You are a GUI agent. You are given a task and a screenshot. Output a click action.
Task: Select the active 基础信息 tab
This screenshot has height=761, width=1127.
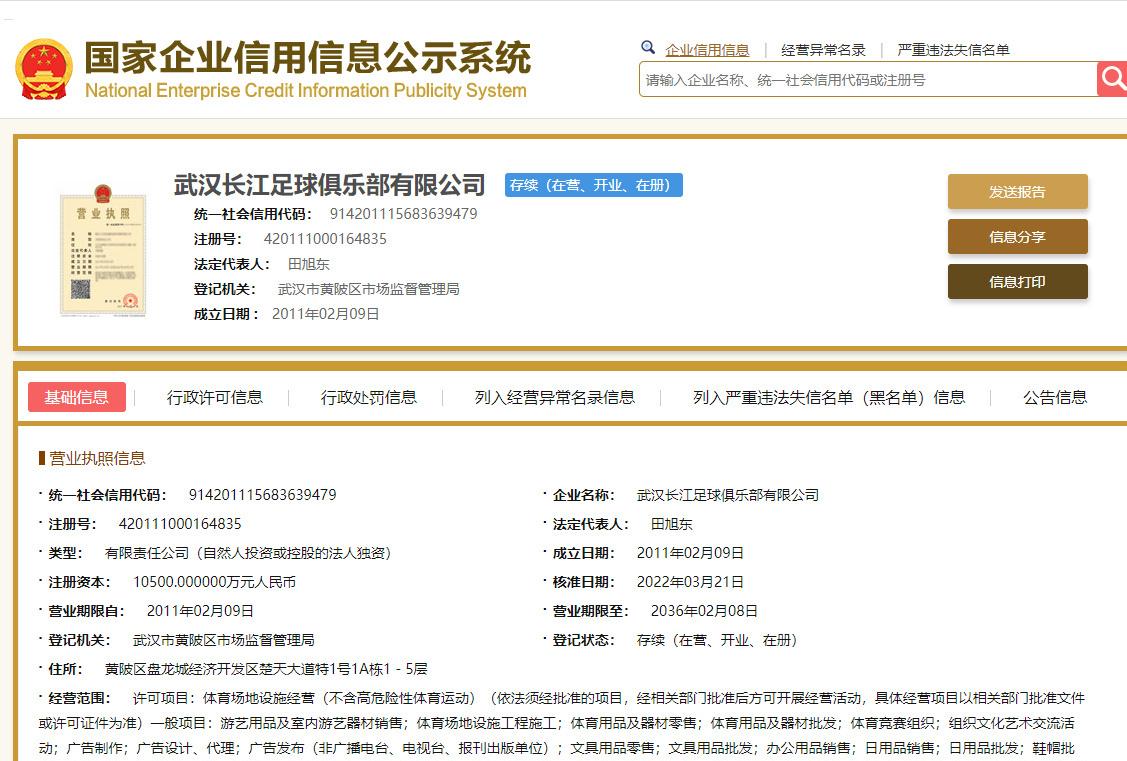76,397
